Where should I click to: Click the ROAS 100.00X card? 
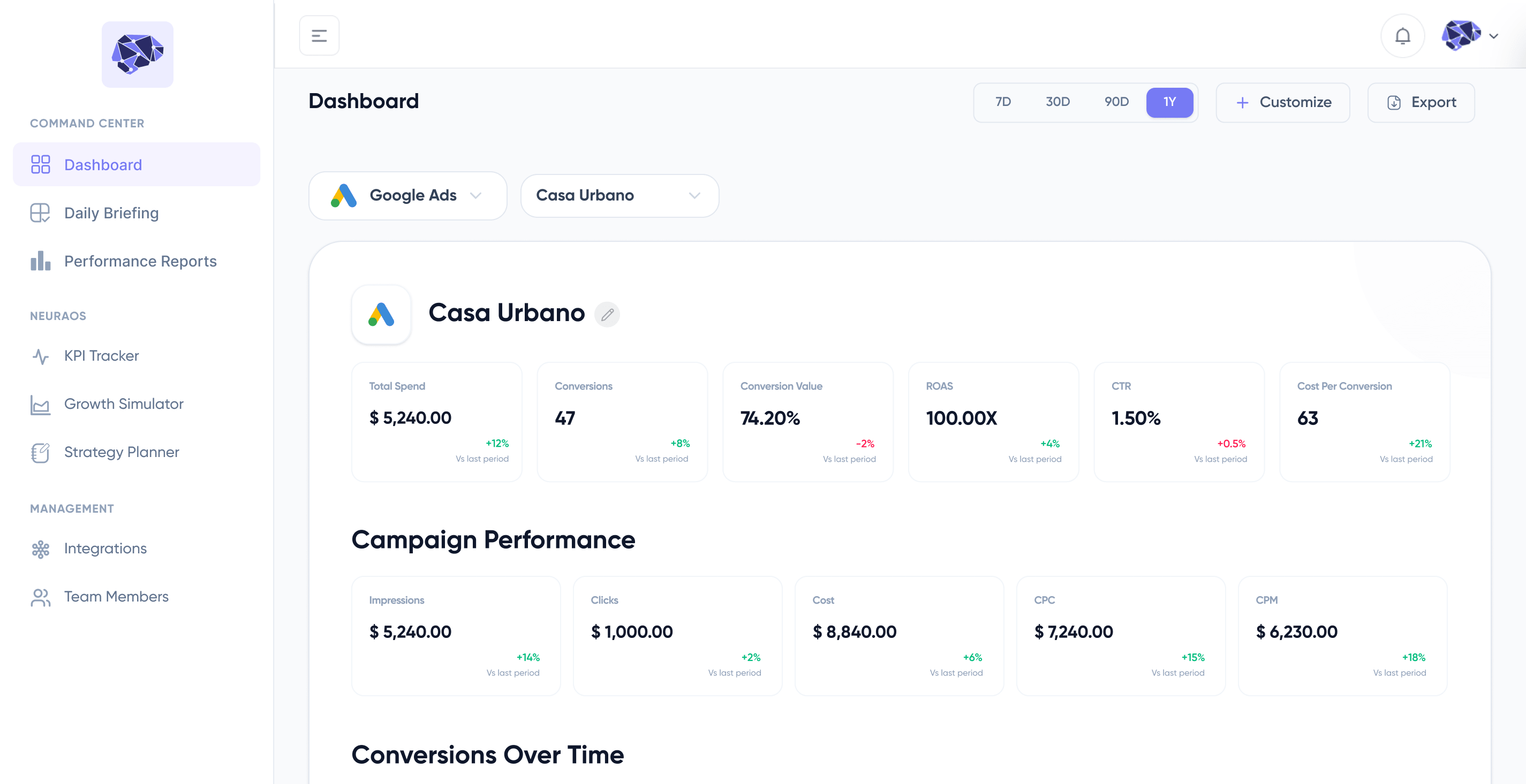click(993, 422)
